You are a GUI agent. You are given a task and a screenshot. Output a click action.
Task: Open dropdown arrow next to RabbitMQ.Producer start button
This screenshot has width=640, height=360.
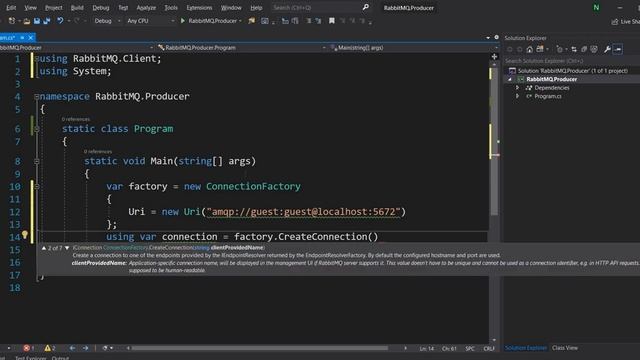[x=240, y=21]
